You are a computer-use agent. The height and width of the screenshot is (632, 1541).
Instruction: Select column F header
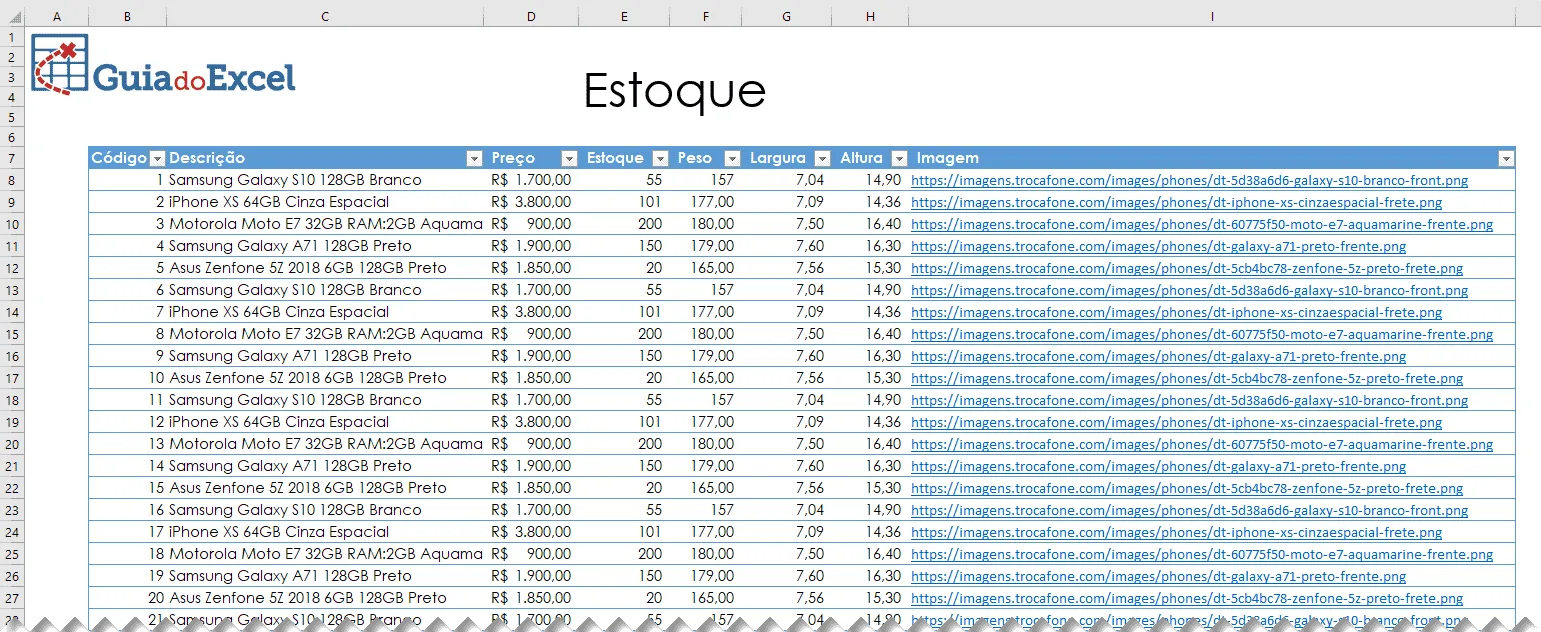pyautogui.click(x=706, y=17)
